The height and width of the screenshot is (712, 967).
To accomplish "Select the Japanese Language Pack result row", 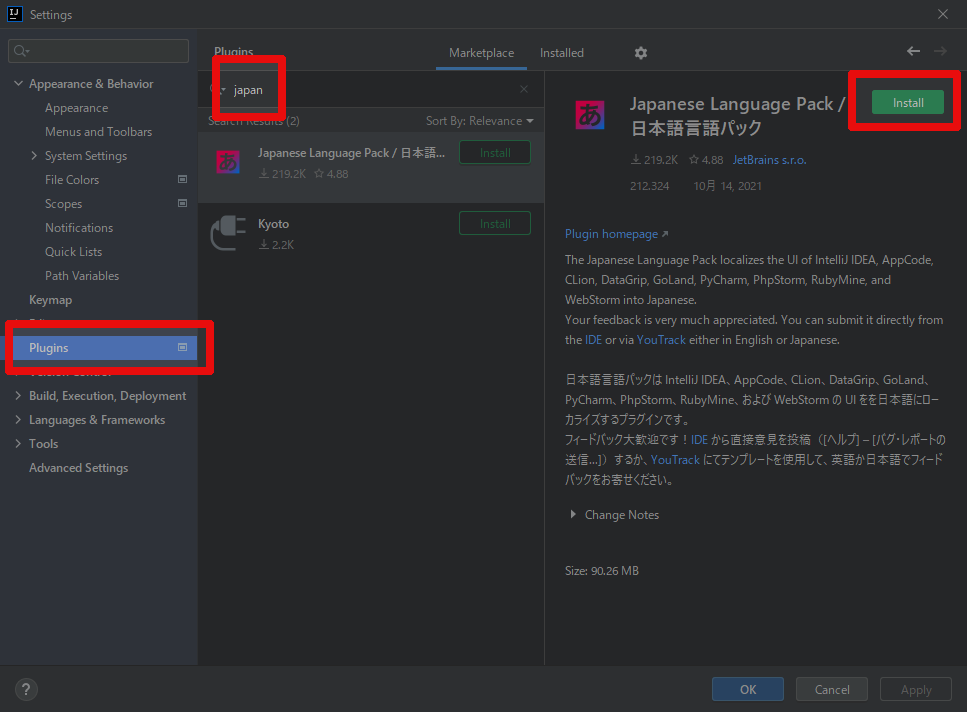I will coord(371,167).
